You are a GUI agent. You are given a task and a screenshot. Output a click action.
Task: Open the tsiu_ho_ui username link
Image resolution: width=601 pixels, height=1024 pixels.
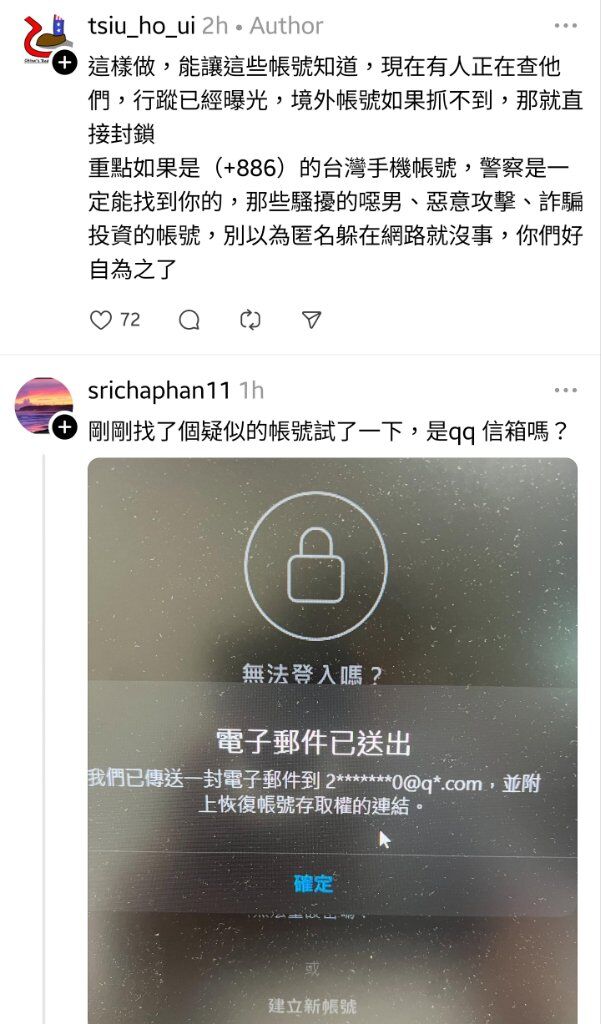coord(141,26)
